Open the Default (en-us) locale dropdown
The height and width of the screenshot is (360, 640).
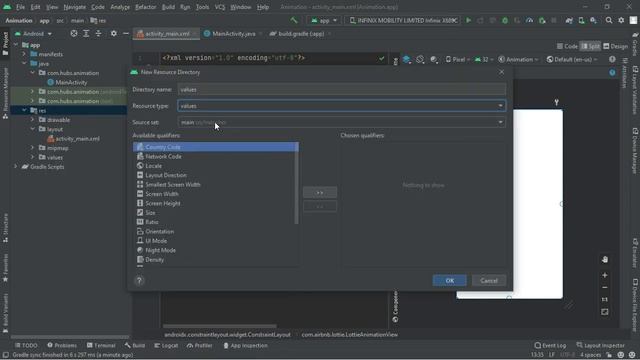[x=571, y=60]
